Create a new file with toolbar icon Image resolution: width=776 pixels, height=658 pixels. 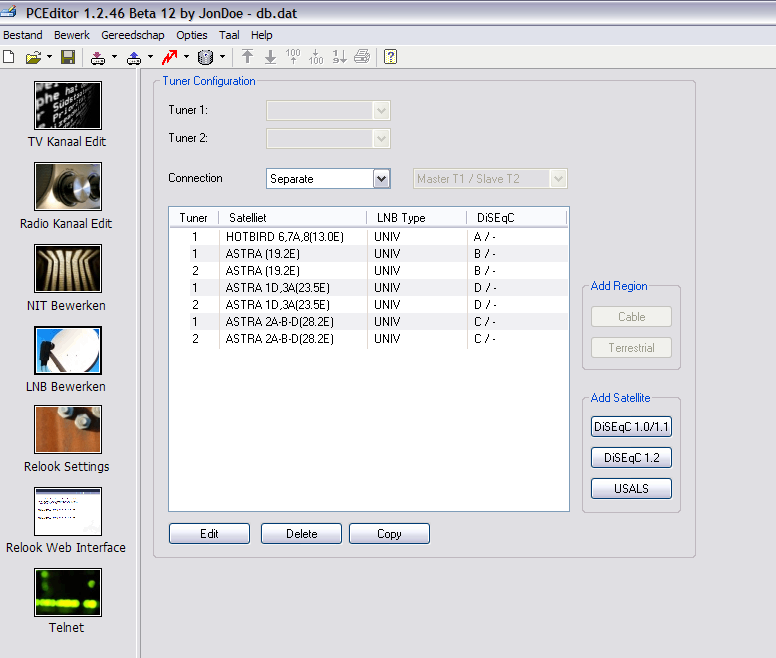pos(8,57)
